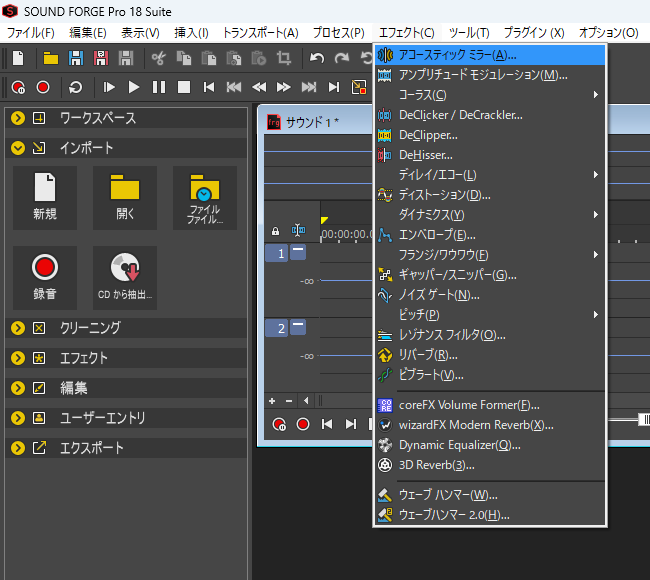Screen dimensions: 650x580
Task: Click the 新規 (New) import tile
Action: point(45,198)
